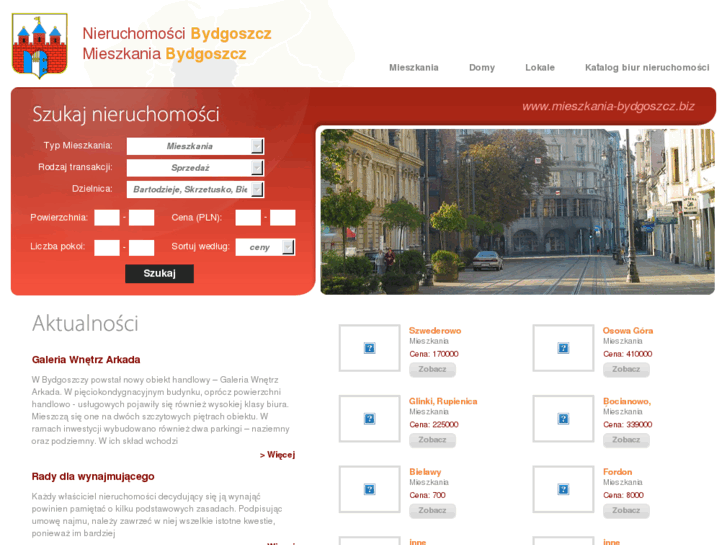The height and width of the screenshot is (545, 727).
Task: Click the Bielawy listing thumbnail
Action: click(x=370, y=489)
